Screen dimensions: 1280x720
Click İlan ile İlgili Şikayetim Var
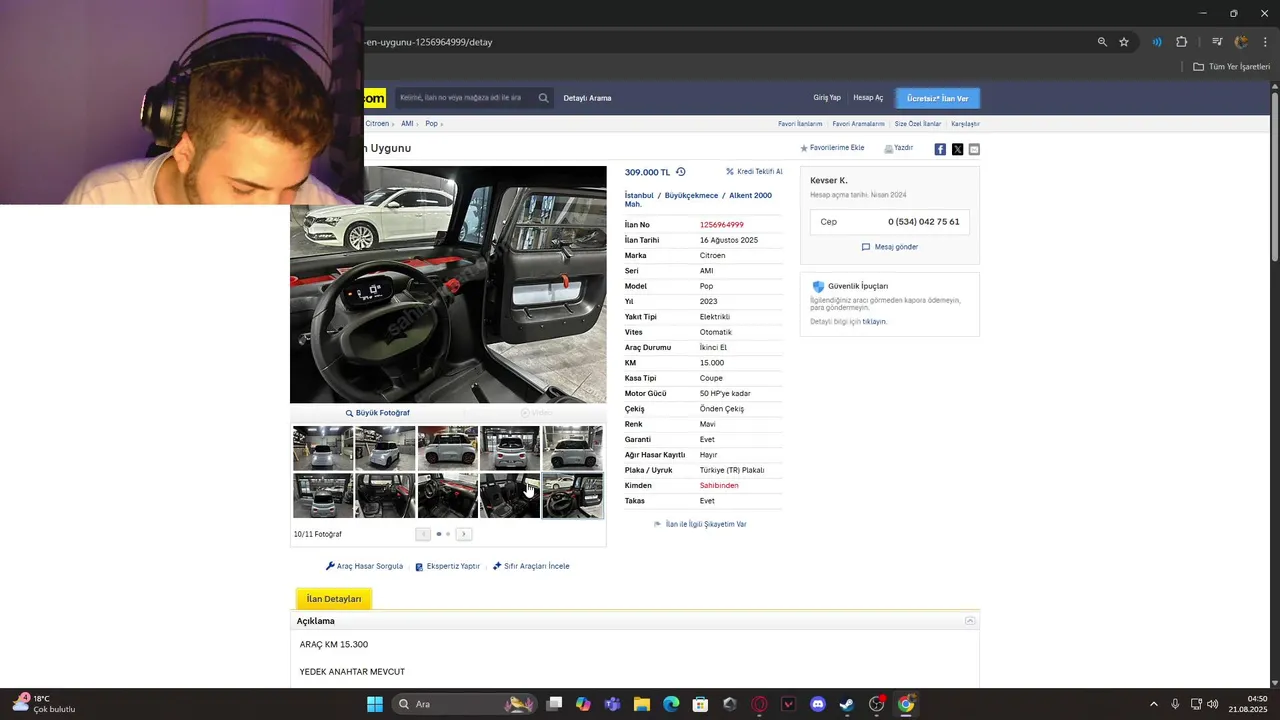700,524
